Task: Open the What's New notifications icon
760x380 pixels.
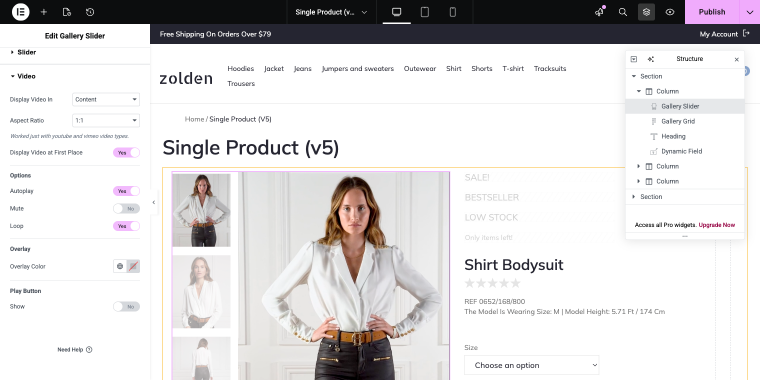Action: pyautogui.click(x=600, y=12)
